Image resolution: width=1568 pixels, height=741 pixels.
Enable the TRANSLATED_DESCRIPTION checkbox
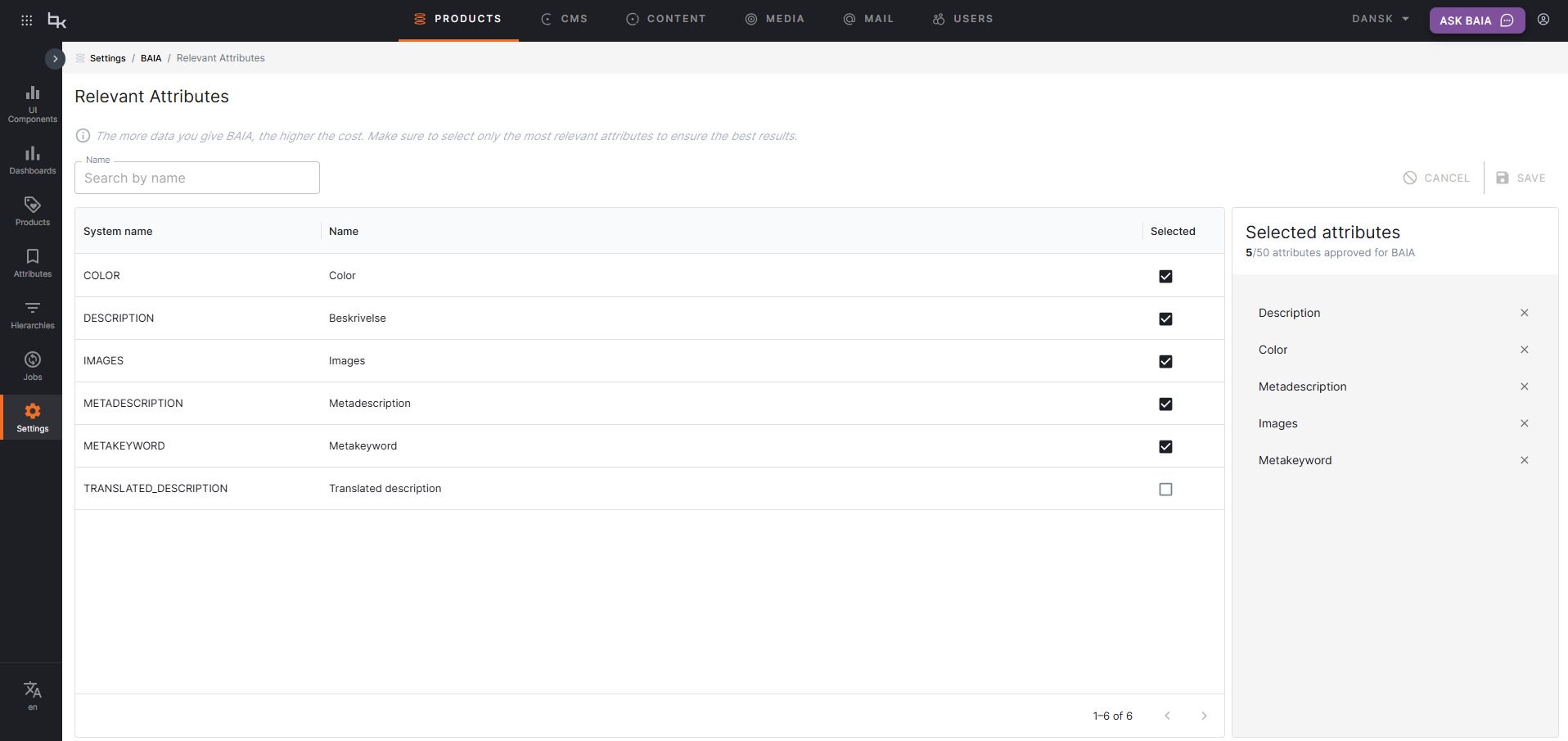1165,490
